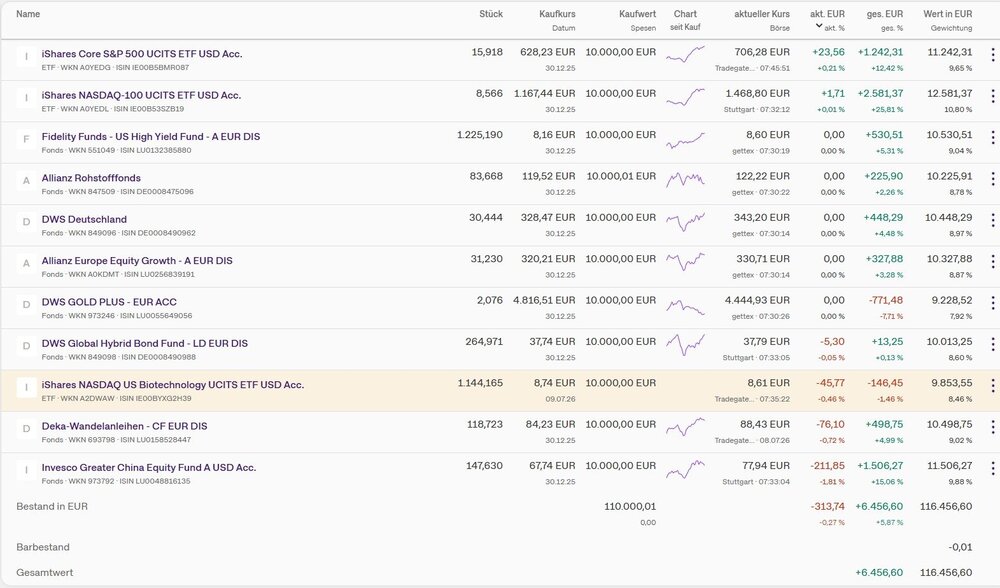
Task: Sort by the 'ges. EUR' column header
Action: pyautogui.click(x=885, y=13)
